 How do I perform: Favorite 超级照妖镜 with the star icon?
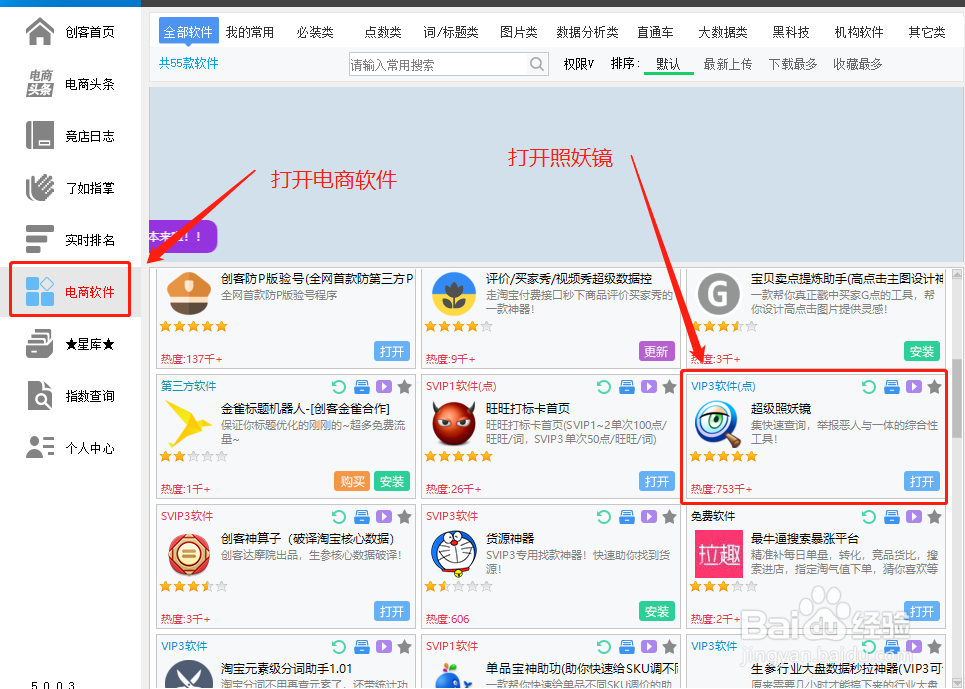coord(934,386)
